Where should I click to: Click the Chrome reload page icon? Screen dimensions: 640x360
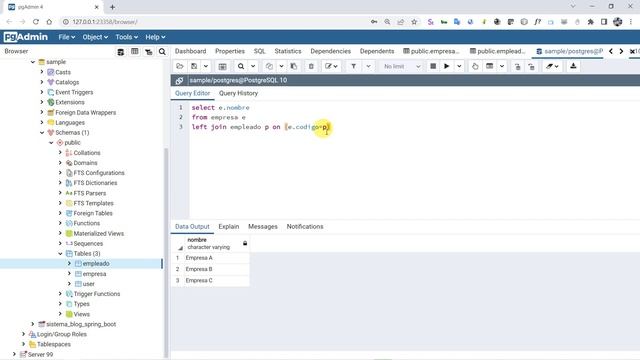[x=36, y=22]
